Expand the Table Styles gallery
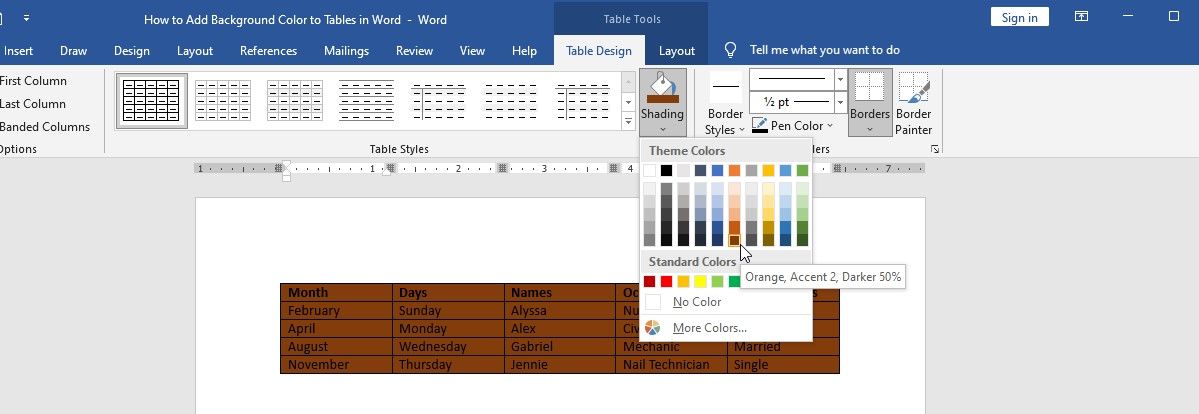The height and width of the screenshot is (414, 1199). [628, 122]
